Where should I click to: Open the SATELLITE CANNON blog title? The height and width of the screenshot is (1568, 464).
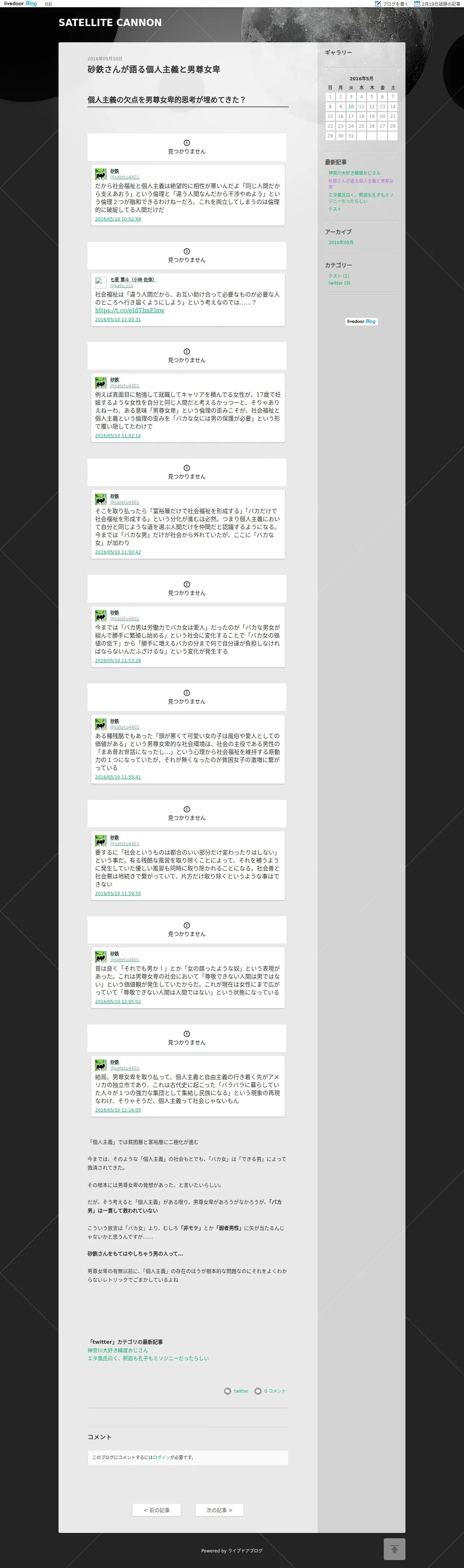coord(110,22)
